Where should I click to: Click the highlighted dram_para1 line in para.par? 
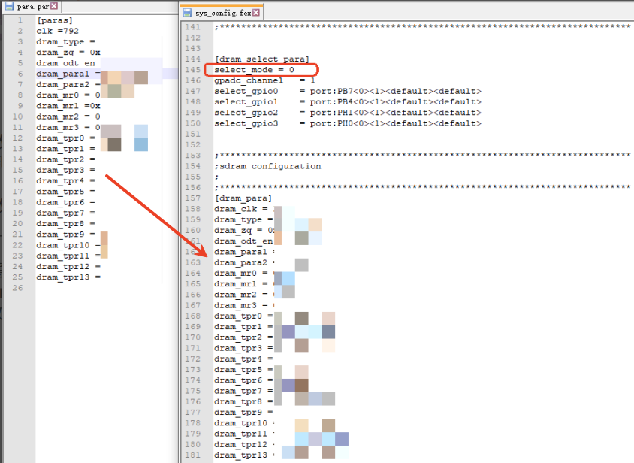tap(64, 74)
